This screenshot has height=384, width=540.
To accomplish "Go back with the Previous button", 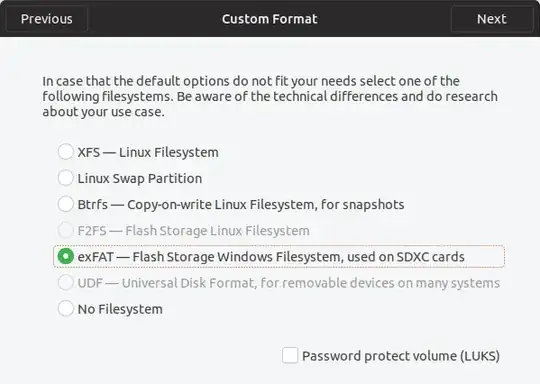I will (x=46, y=19).
